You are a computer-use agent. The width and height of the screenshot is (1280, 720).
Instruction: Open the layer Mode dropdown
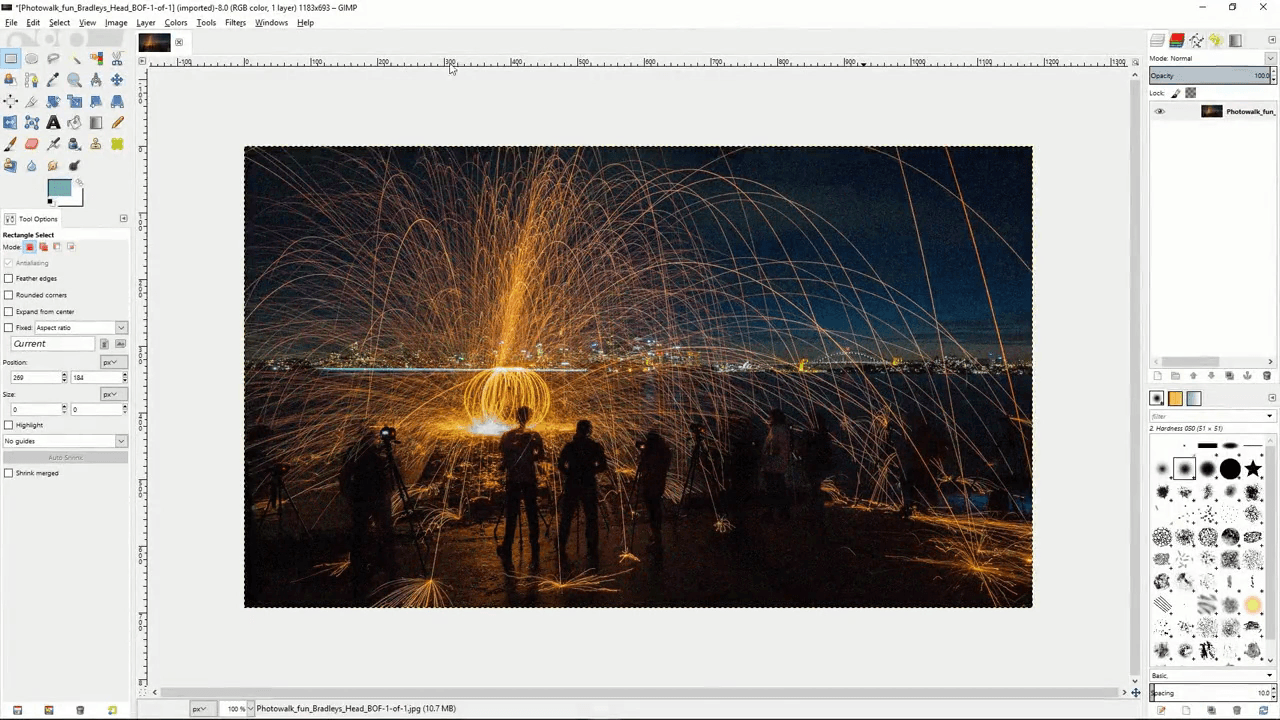(1269, 58)
